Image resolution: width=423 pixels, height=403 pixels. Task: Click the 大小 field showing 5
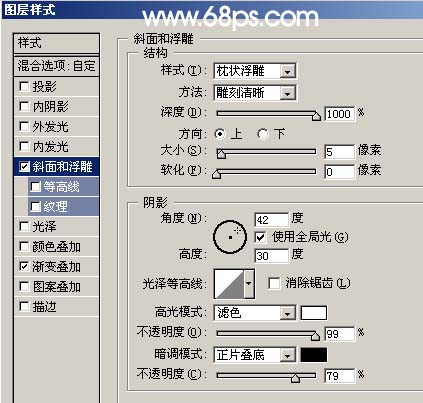pos(339,152)
